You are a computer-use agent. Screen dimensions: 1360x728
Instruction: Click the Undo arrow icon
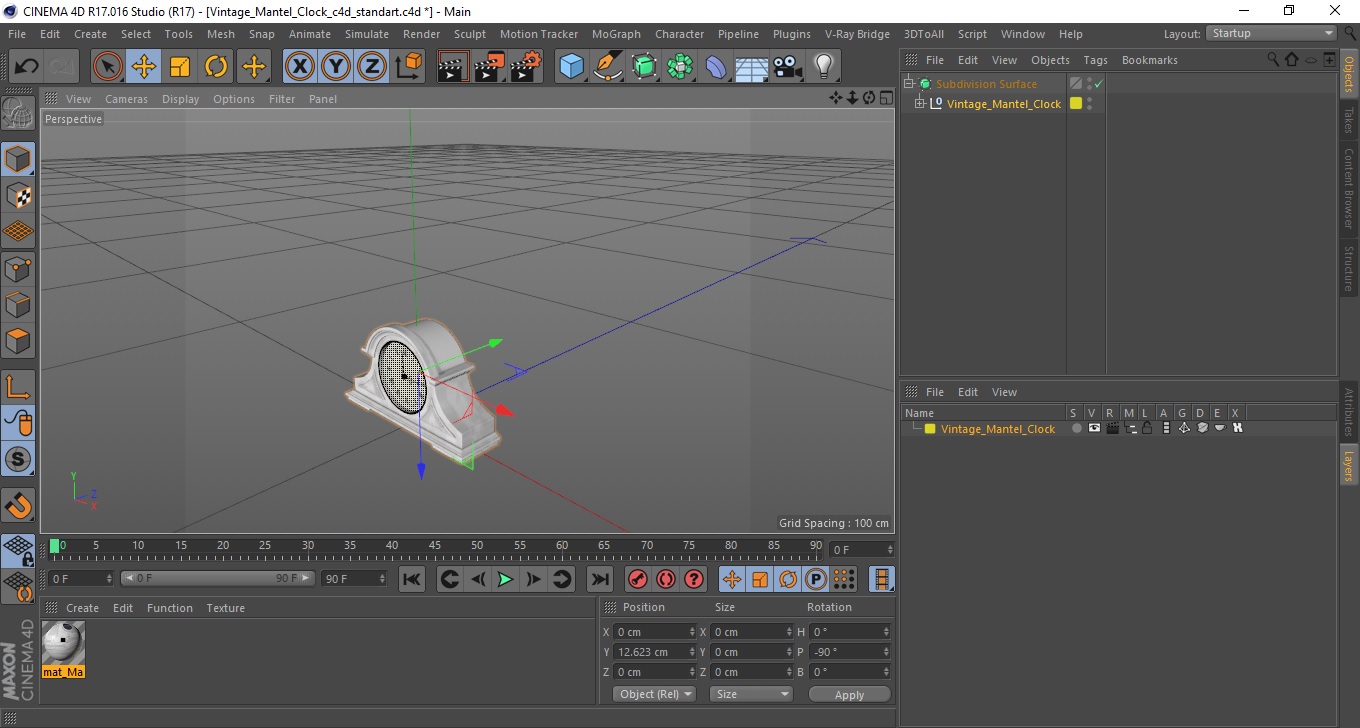[26, 67]
